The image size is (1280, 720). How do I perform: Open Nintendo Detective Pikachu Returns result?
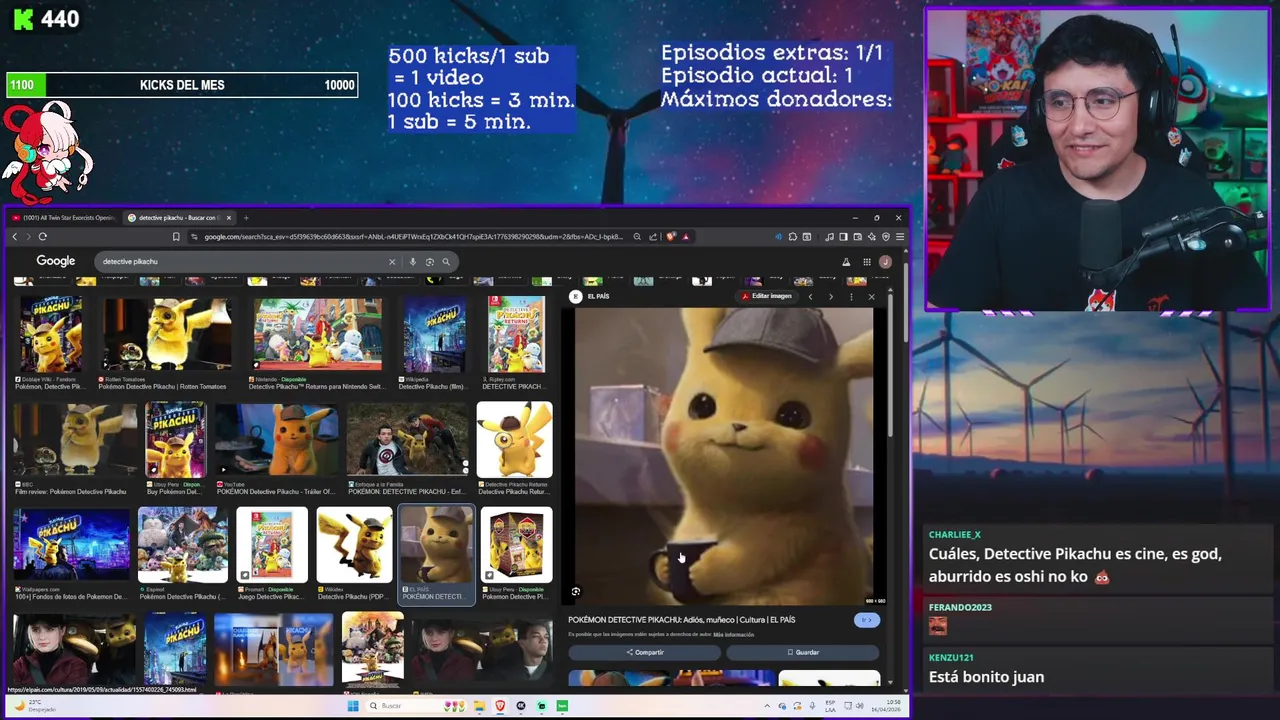(x=316, y=341)
